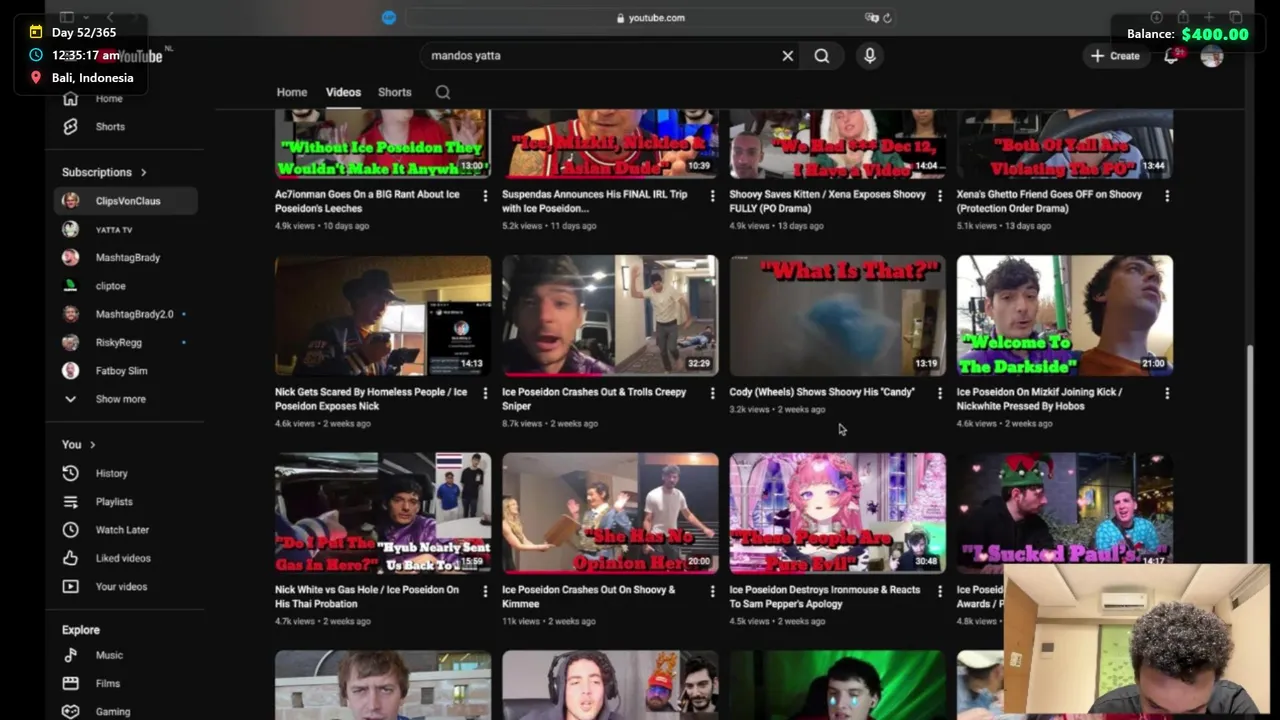Open Fatboy Slim channel avatar
This screenshot has width=1280, height=720.
(x=70, y=371)
